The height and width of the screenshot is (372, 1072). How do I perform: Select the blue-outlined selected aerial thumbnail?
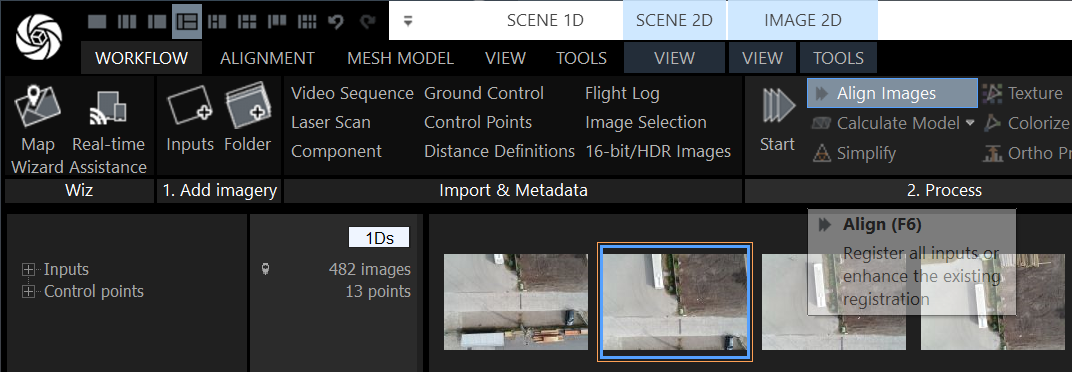coord(674,302)
